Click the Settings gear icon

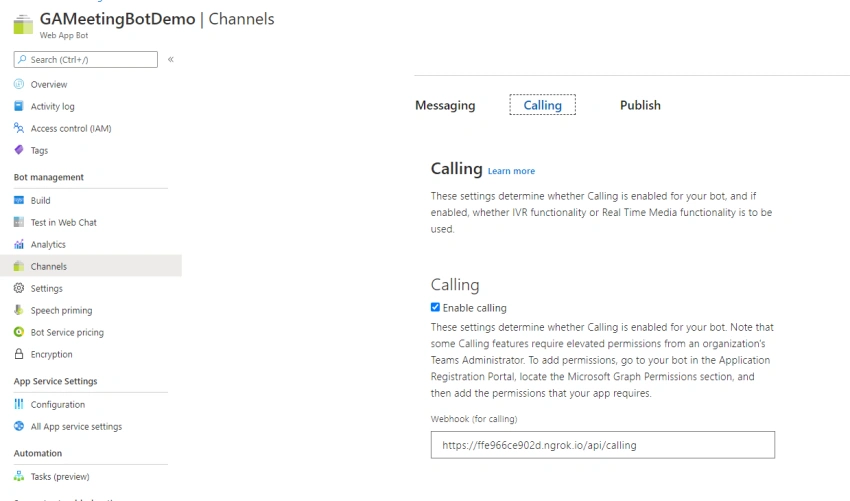point(19,288)
